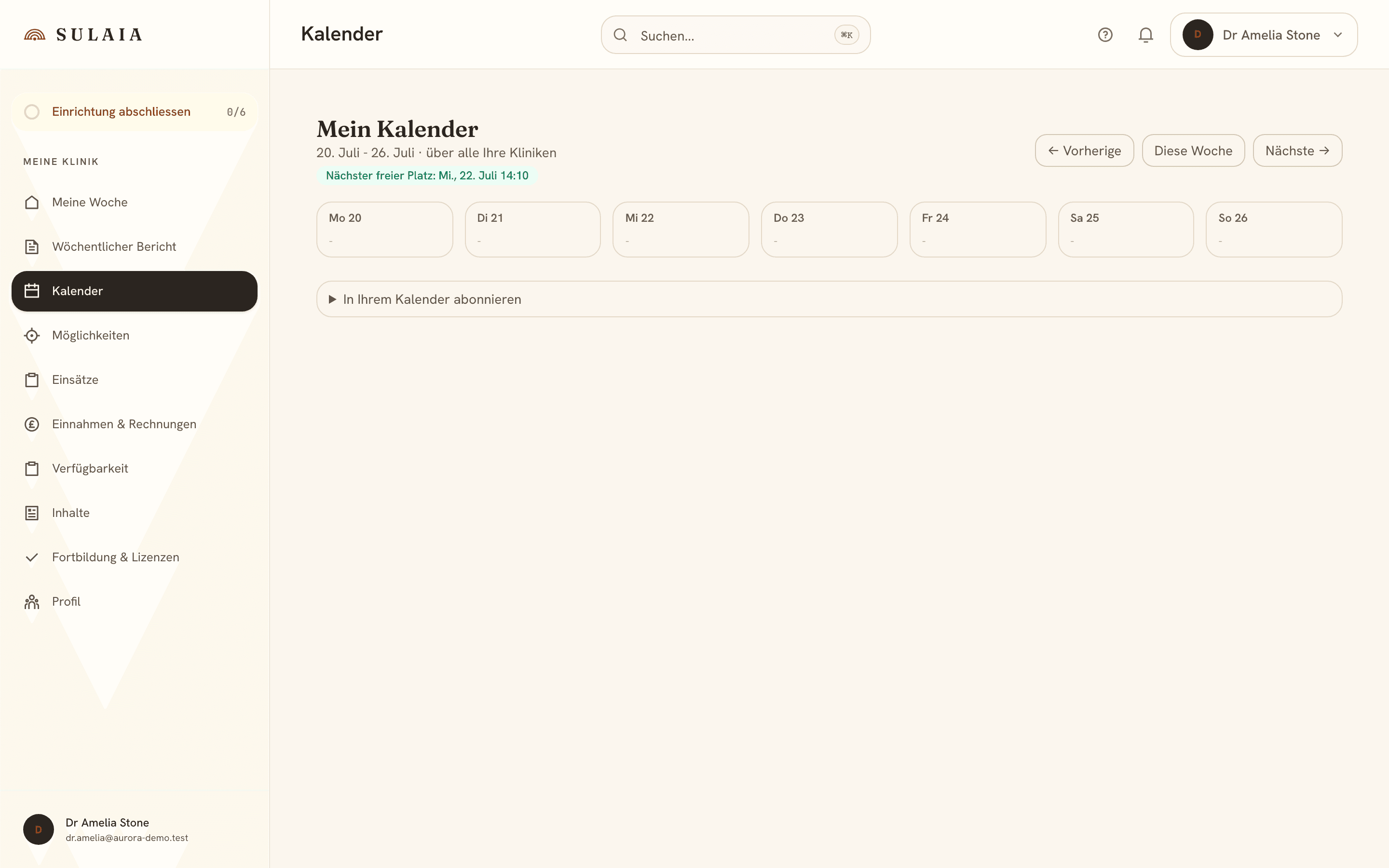Select the Do 23 day card
This screenshot has width=1389, height=868.
click(x=829, y=230)
